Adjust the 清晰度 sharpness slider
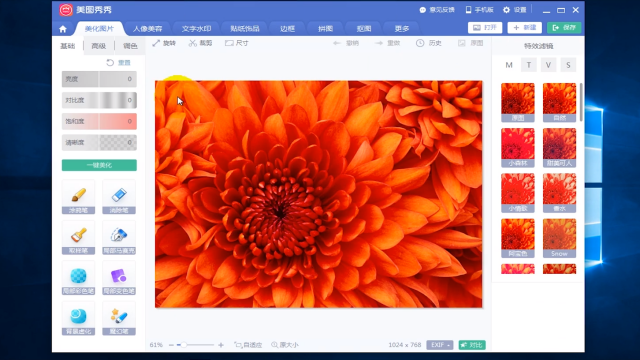The image size is (640, 360). (x=99, y=143)
